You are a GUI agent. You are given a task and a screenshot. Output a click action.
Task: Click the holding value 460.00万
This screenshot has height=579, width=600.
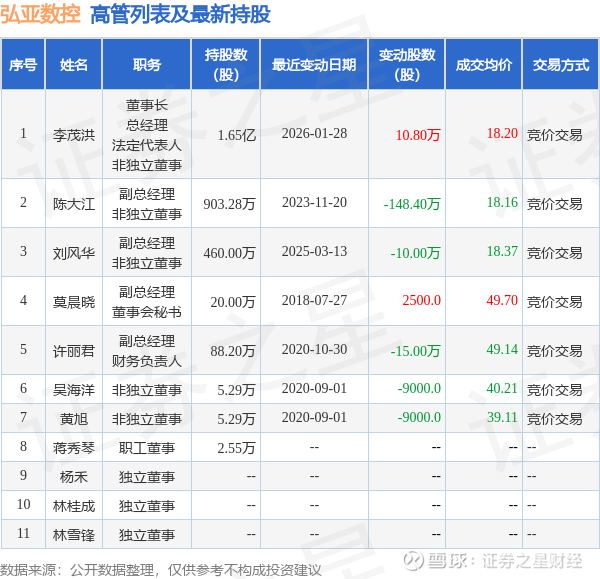coord(229,253)
